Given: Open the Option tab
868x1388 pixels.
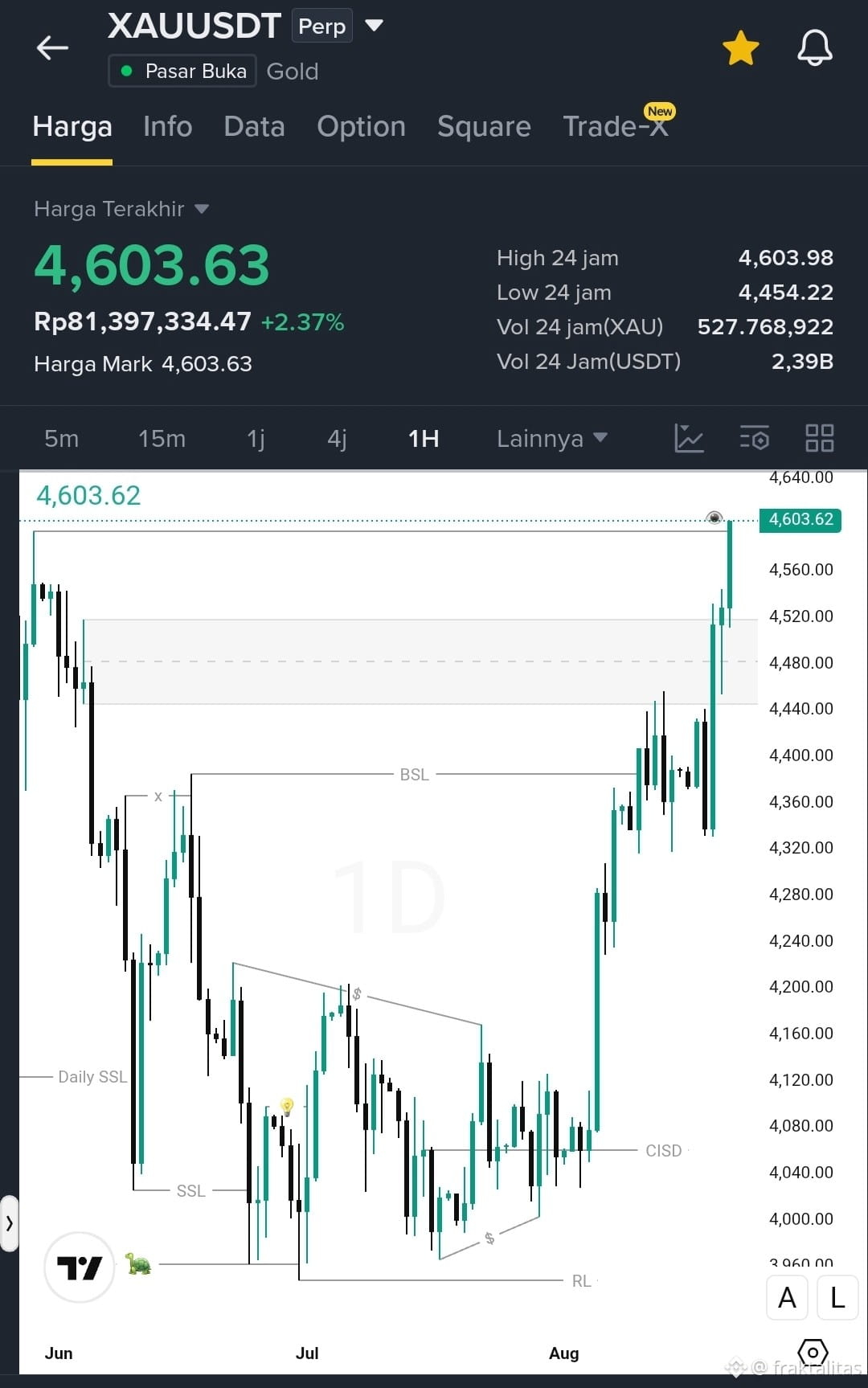Looking at the screenshot, I should click(361, 127).
